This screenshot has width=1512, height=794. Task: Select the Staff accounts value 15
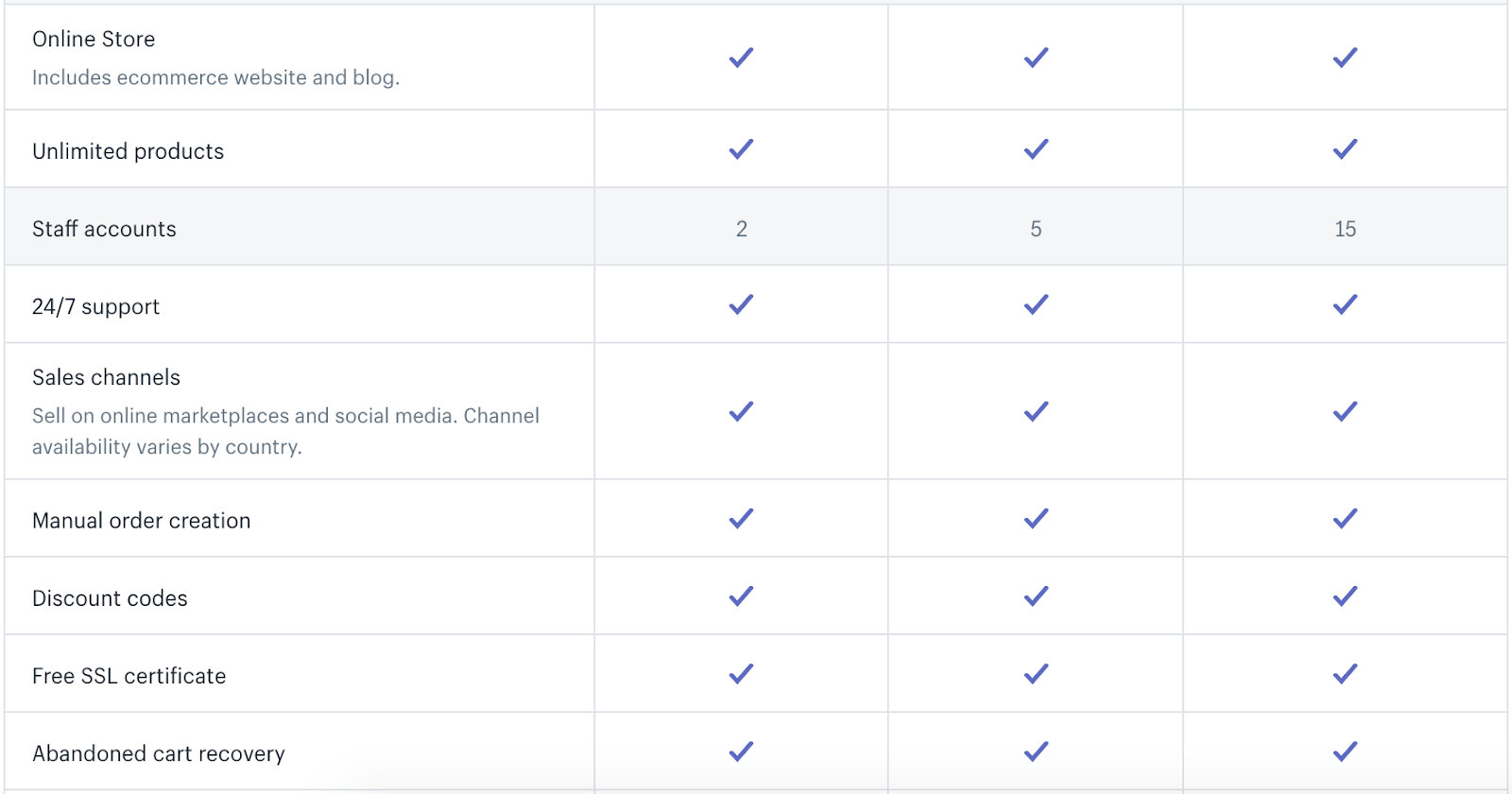coord(1345,229)
